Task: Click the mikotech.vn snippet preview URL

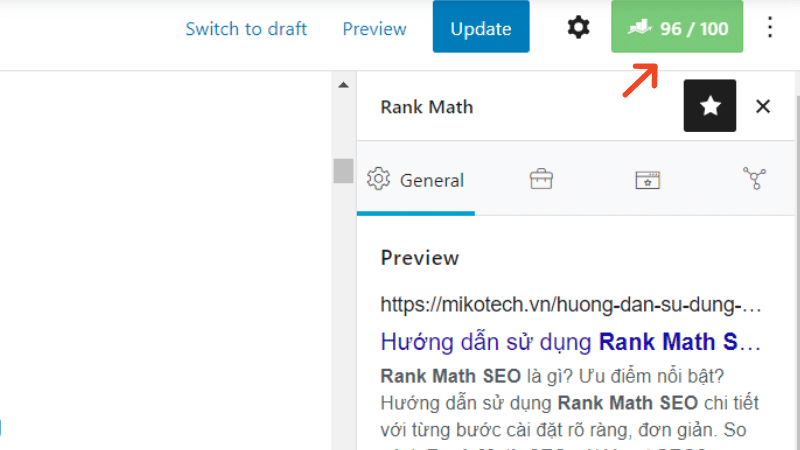Action: pos(570,303)
